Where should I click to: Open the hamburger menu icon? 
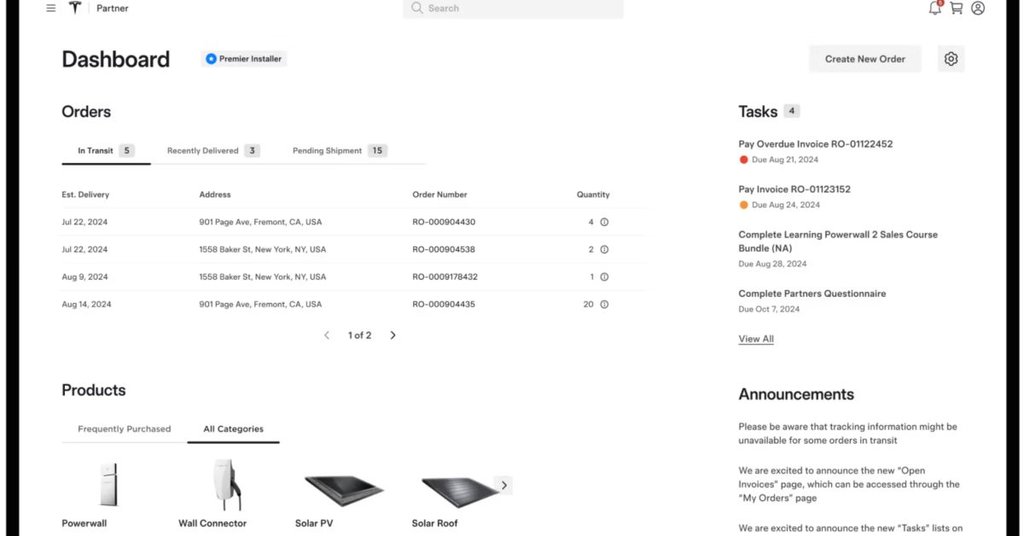(x=51, y=8)
